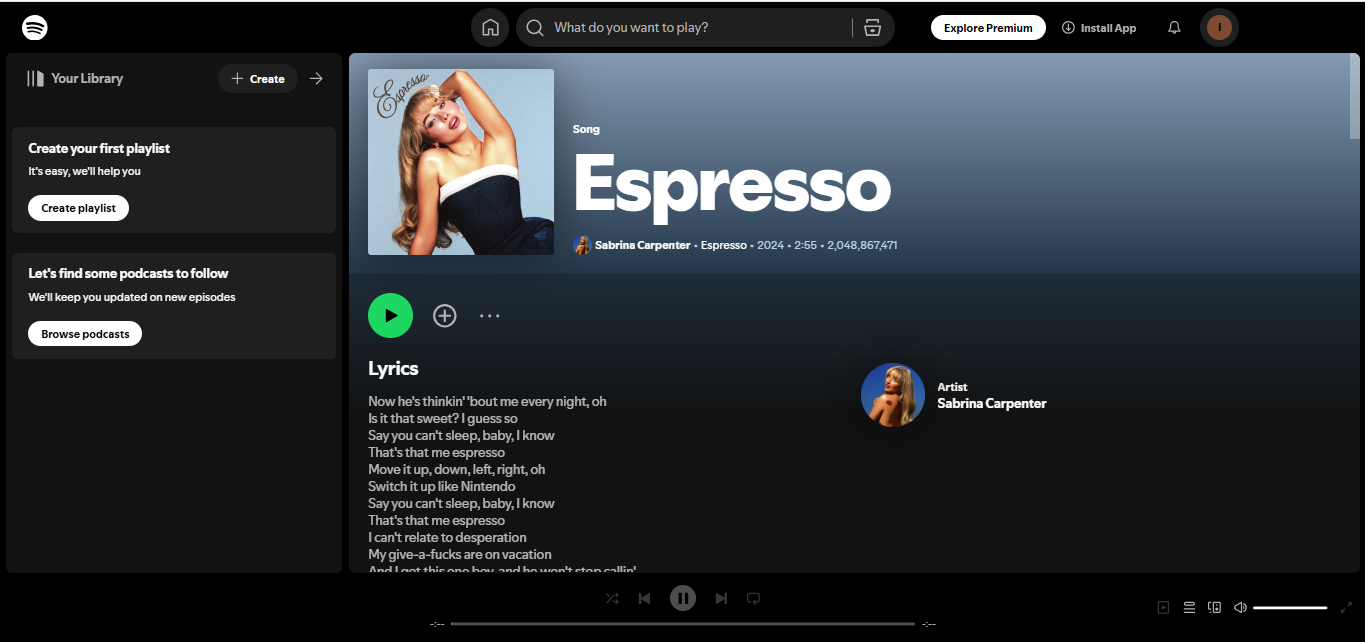
Task: Mute the volume
Action: 1240,607
